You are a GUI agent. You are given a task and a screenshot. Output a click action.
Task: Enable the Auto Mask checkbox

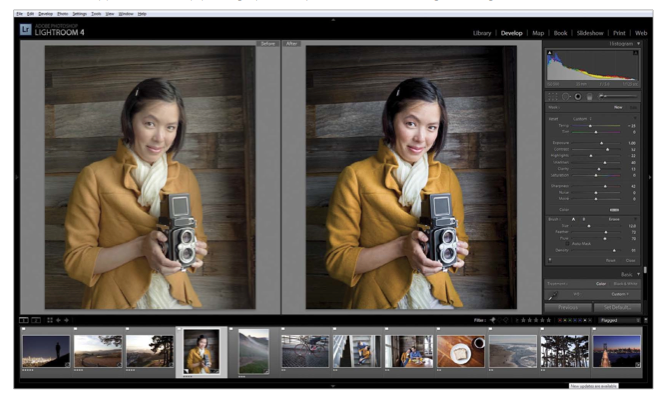567,244
